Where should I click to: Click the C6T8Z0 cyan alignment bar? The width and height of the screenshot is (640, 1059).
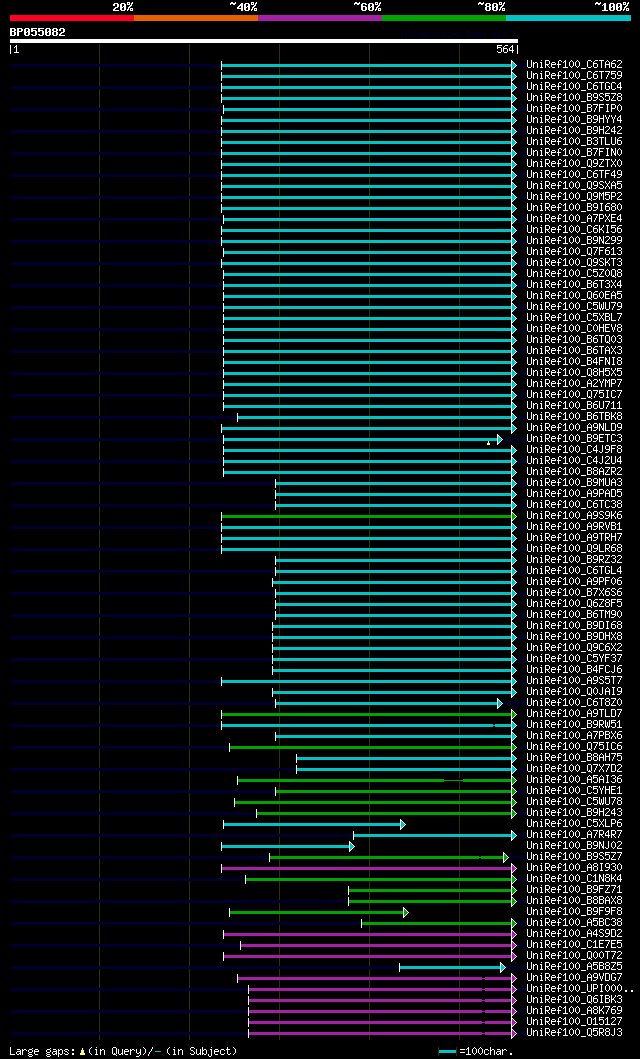[x=389, y=704]
